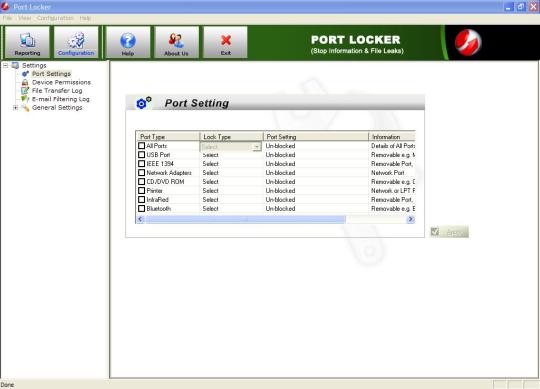
Task: Minimize the Port Locker window
Action: coord(509,7)
